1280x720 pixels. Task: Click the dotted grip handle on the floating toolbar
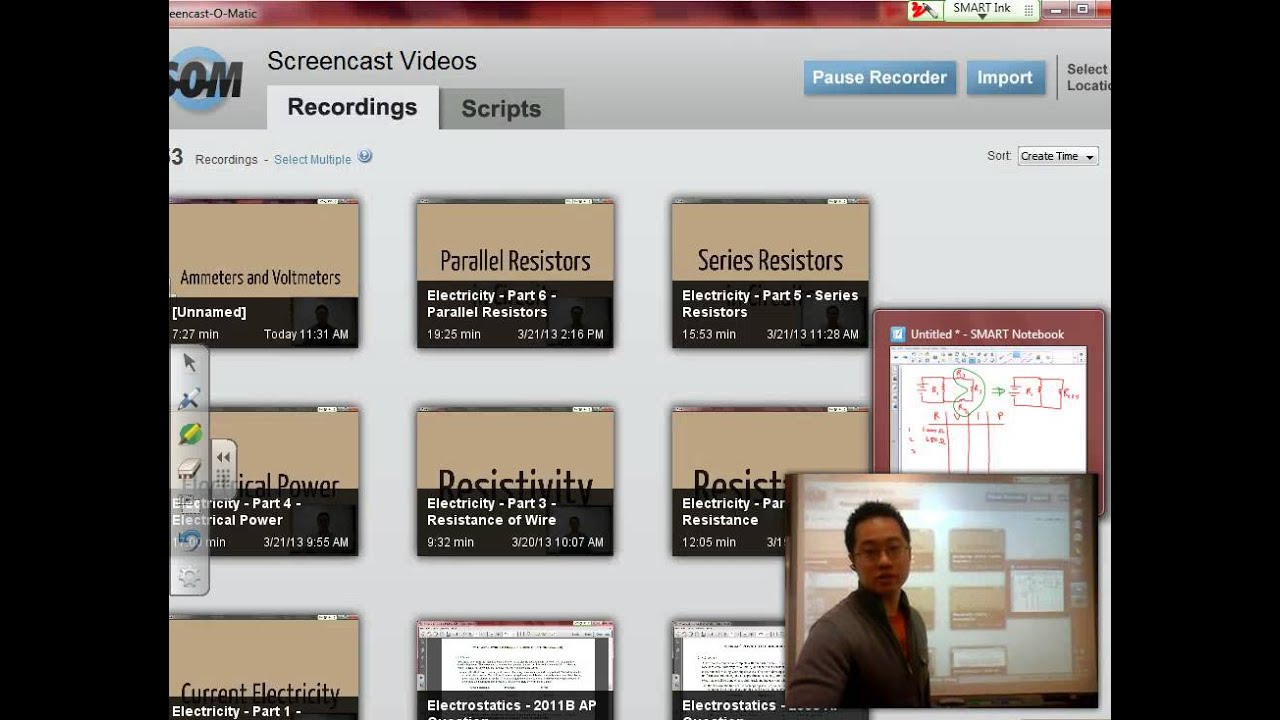[224, 477]
